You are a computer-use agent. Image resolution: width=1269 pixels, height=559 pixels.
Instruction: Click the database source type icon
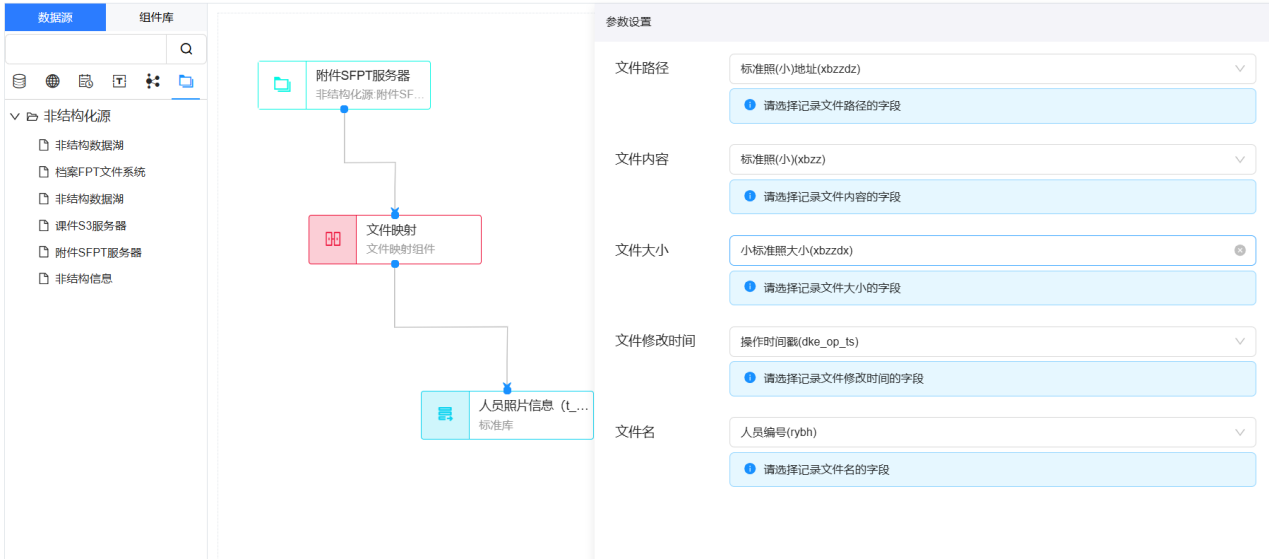(19, 81)
